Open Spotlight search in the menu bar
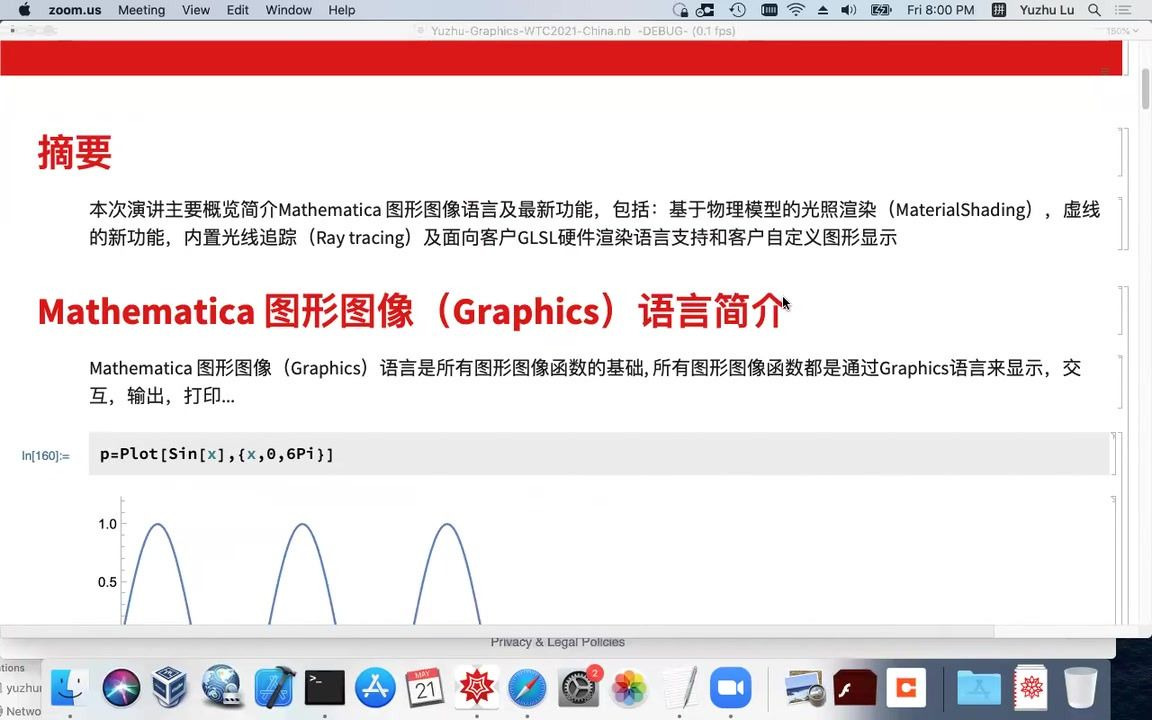1152x720 pixels. (1094, 10)
